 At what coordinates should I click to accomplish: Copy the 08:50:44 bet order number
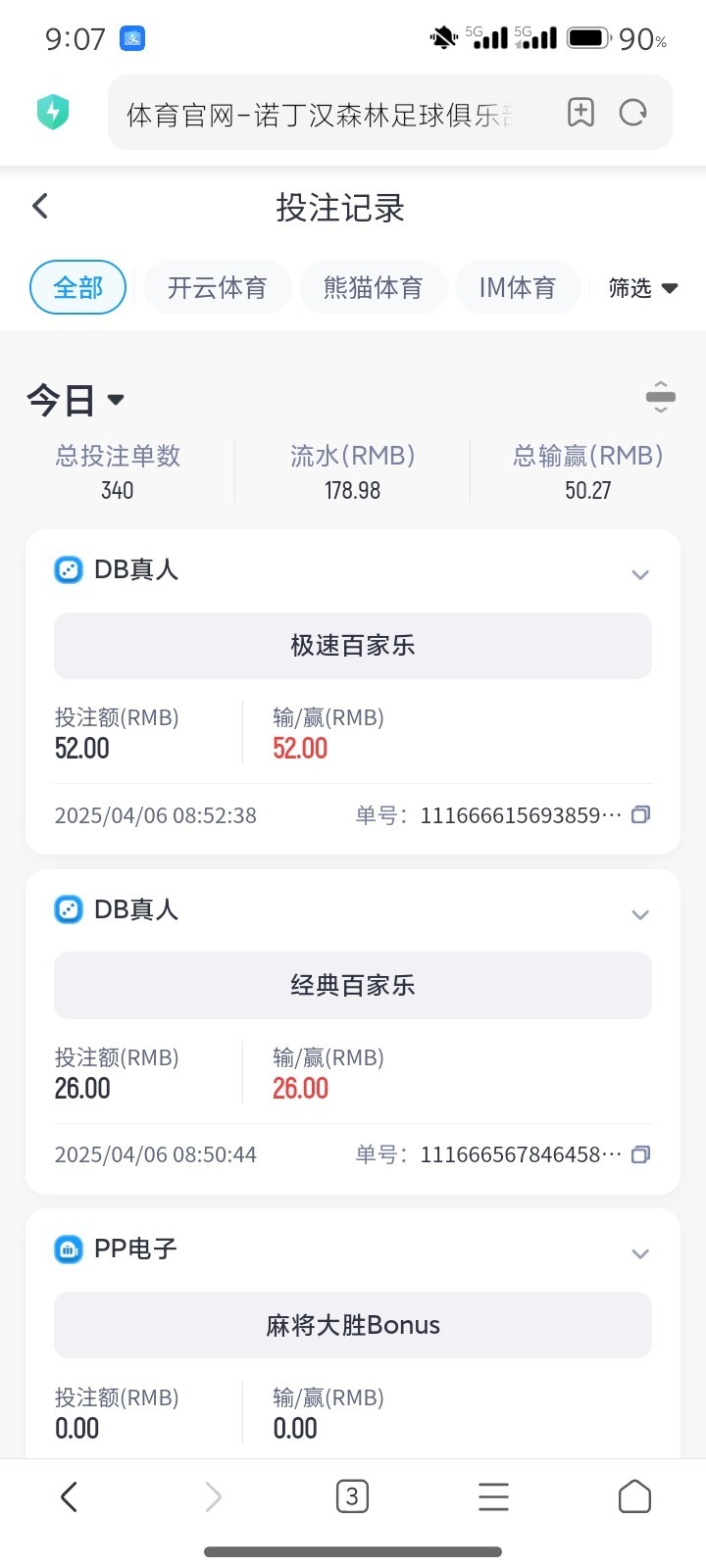click(640, 1154)
